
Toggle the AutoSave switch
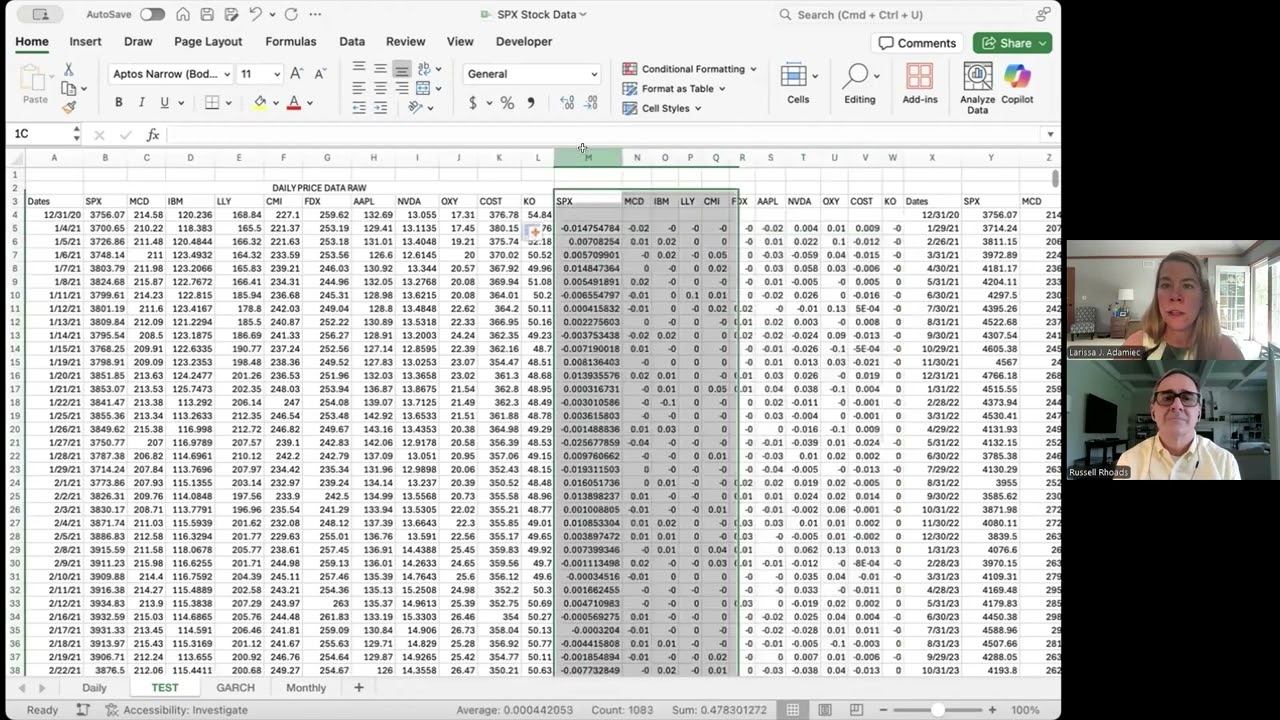click(152, 14)
